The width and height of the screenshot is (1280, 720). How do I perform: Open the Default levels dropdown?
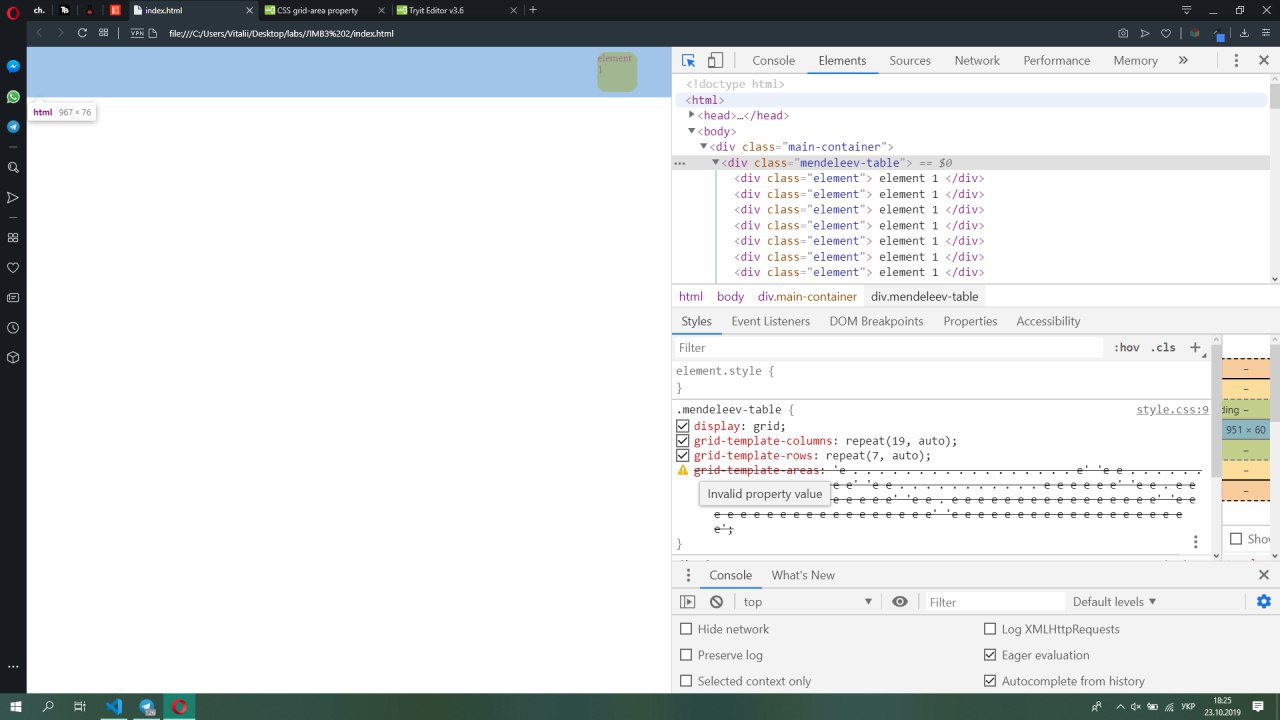pyautogui.click(x=1114, y=602)
